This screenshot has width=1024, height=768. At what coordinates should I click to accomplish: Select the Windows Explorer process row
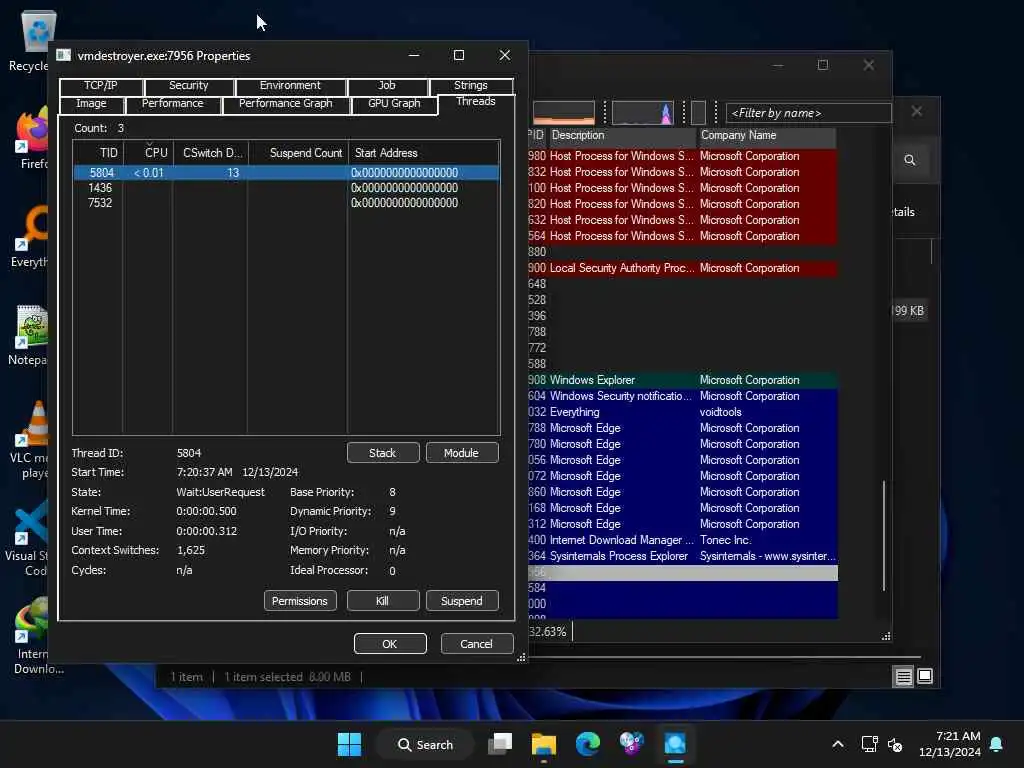point(682,380)
